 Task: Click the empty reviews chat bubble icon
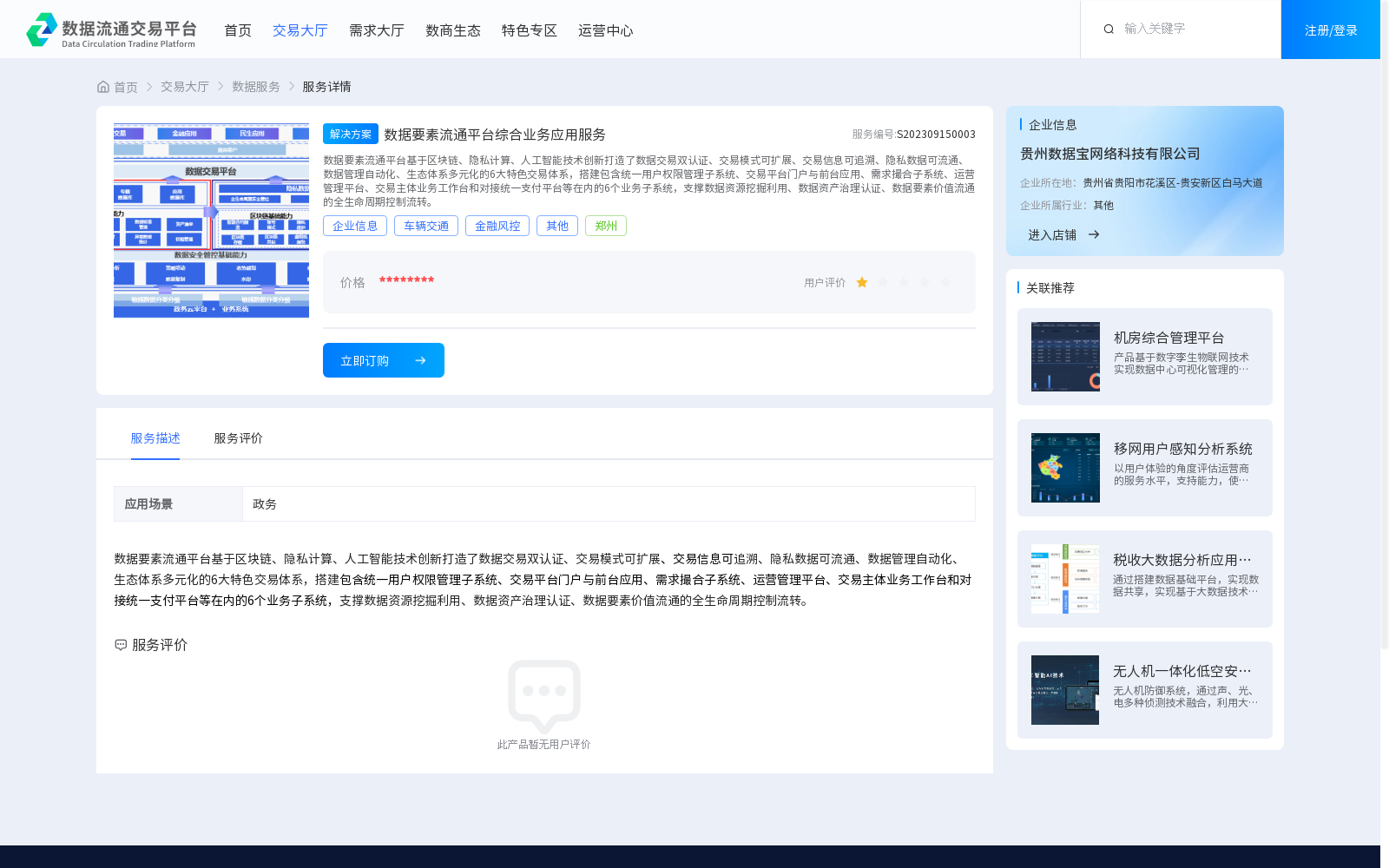pos(544,695)
